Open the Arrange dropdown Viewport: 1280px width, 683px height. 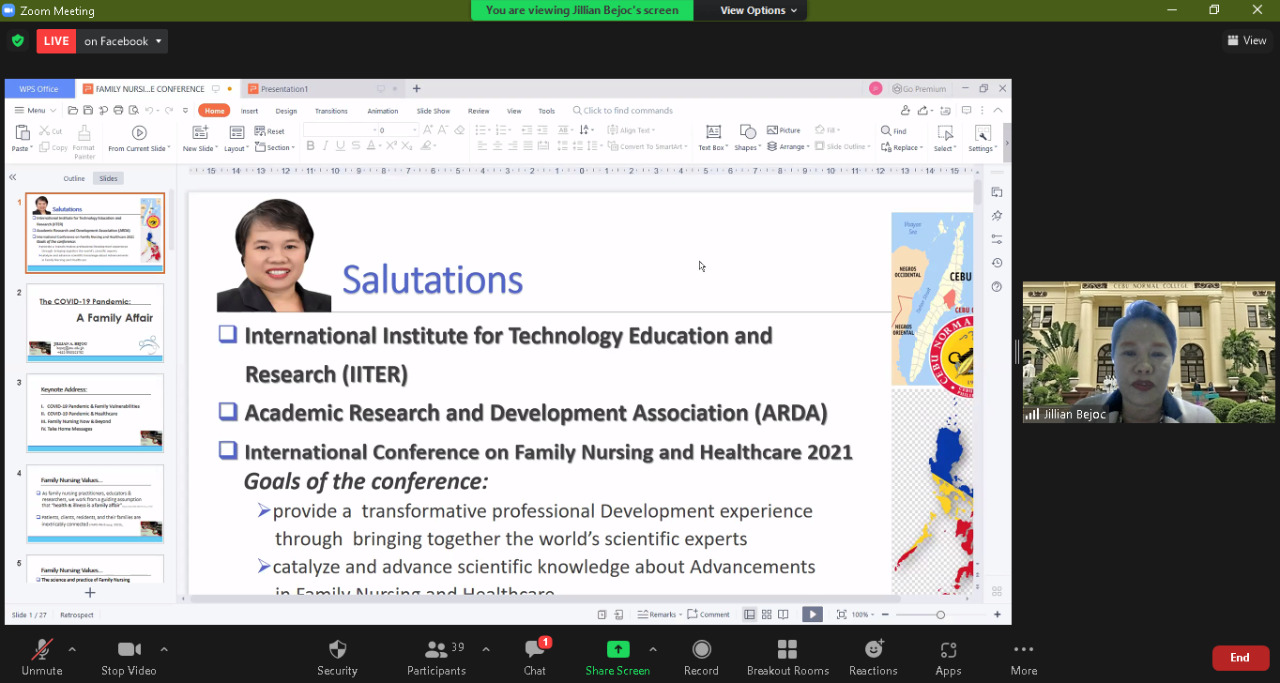pos(788,147)
